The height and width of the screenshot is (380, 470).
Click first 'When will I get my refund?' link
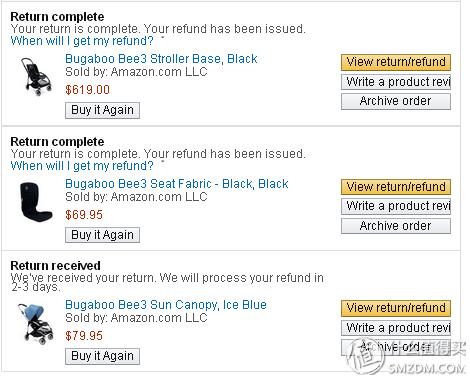[x=82, y=41]
